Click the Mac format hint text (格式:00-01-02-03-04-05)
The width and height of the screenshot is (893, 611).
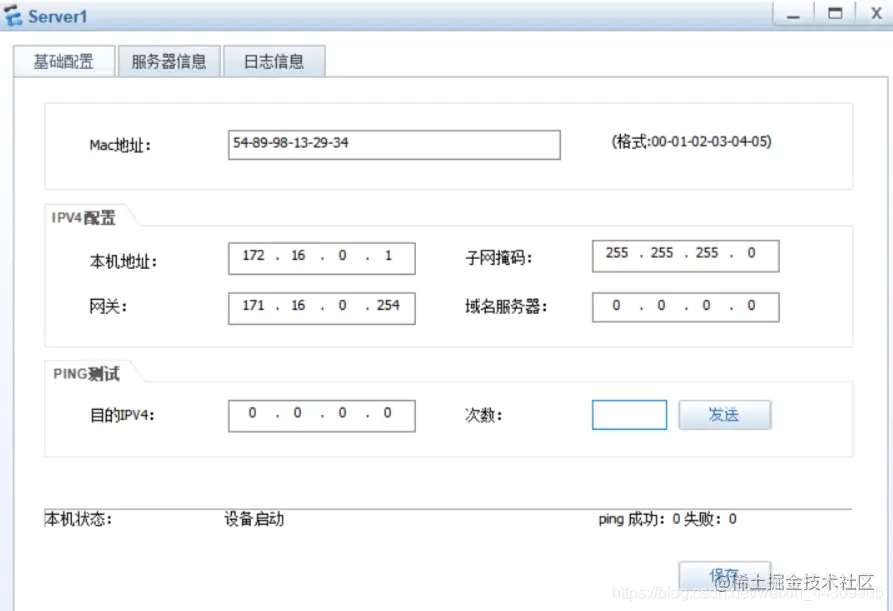pos(691,141)
